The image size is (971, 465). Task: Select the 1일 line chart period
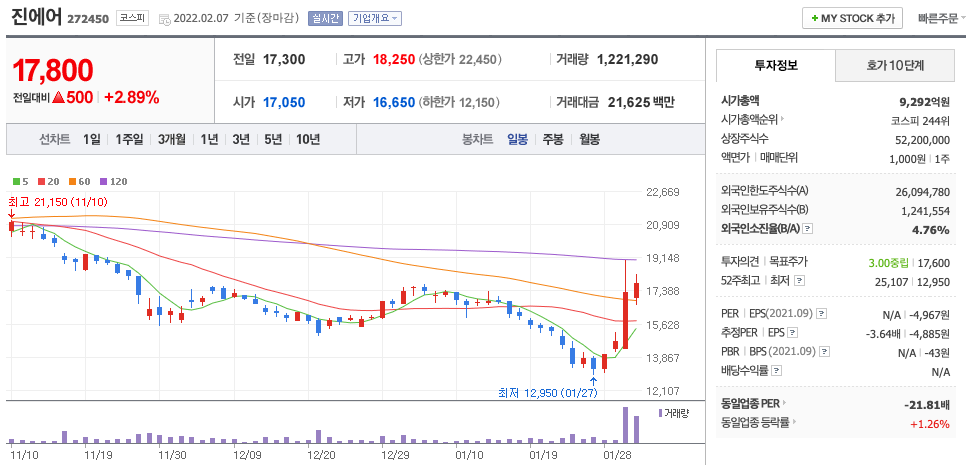coord(92,139)
